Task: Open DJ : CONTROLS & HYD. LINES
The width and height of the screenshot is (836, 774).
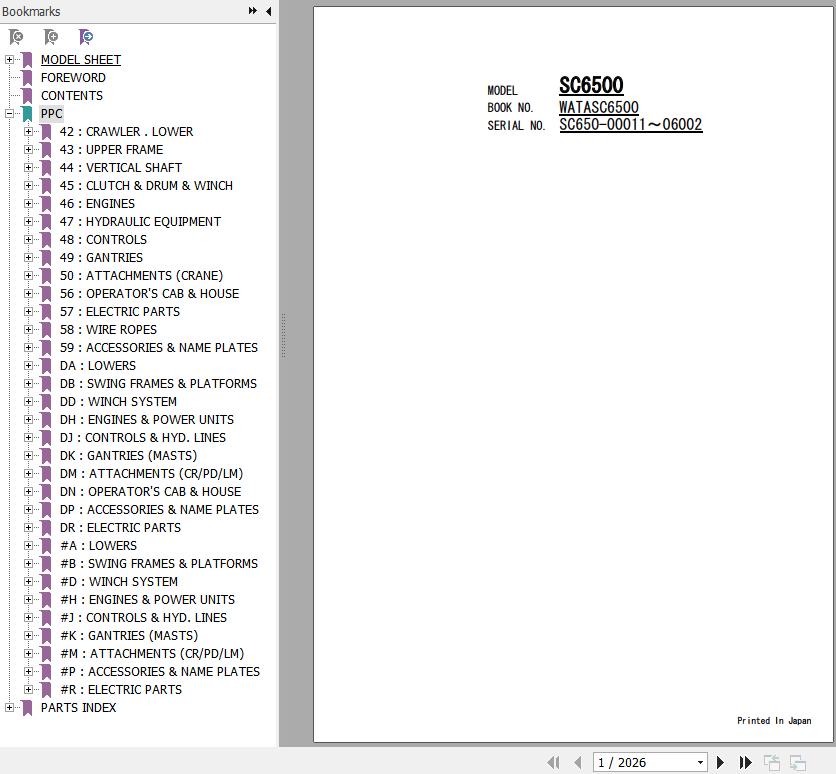Action: point(143,438)
